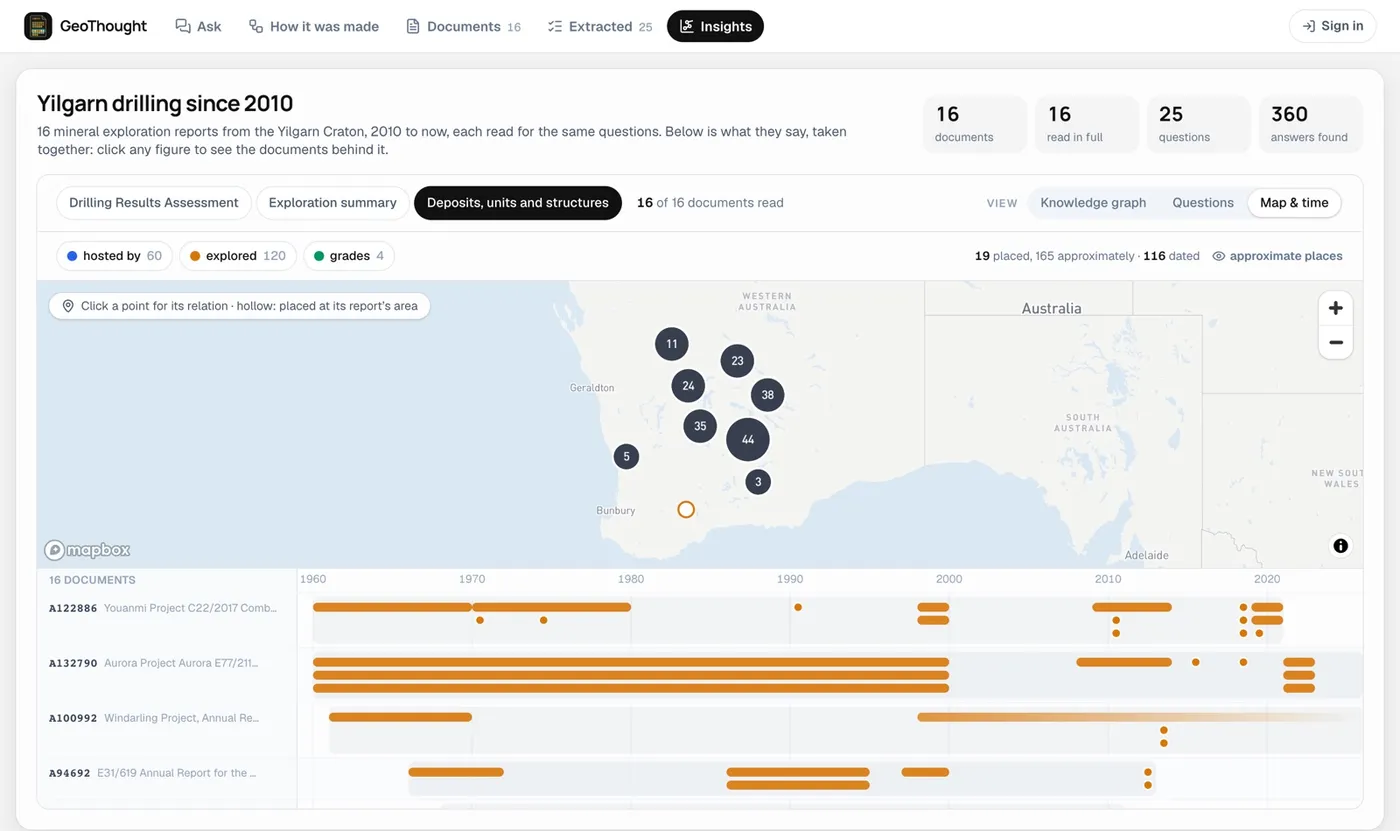This screenshot has height=831, width=1400.
Task: Click the map cluster labeled 38
Action: click(767, 395)
